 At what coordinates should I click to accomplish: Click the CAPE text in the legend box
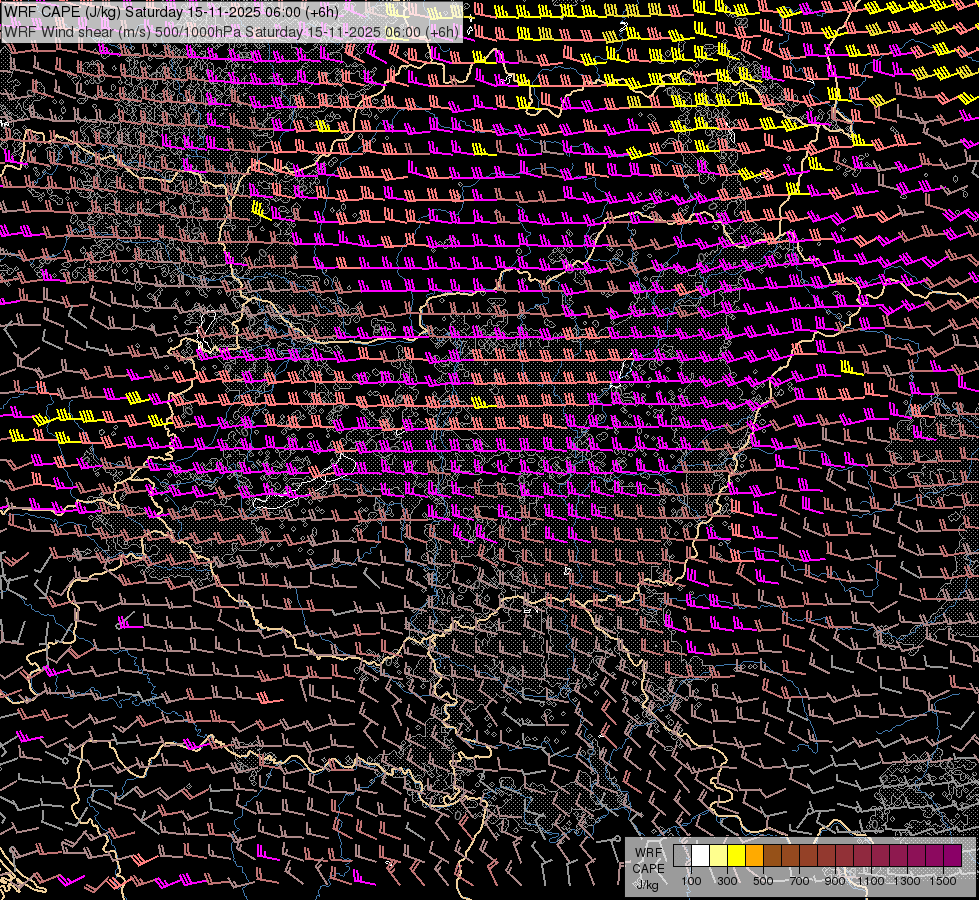pyautogui.click(x=649, y=869)
